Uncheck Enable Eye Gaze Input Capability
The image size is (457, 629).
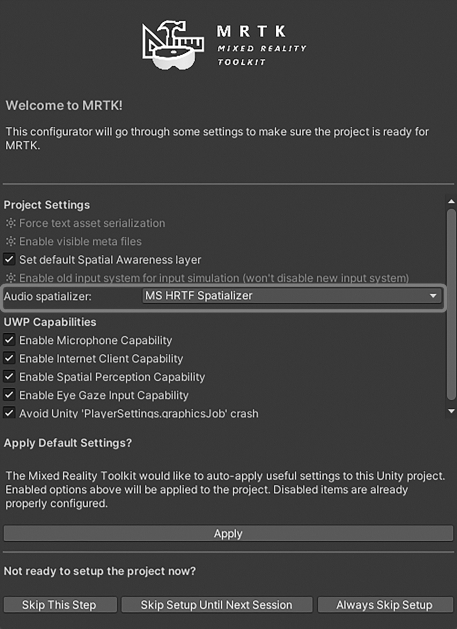click(x=9, y=395)
